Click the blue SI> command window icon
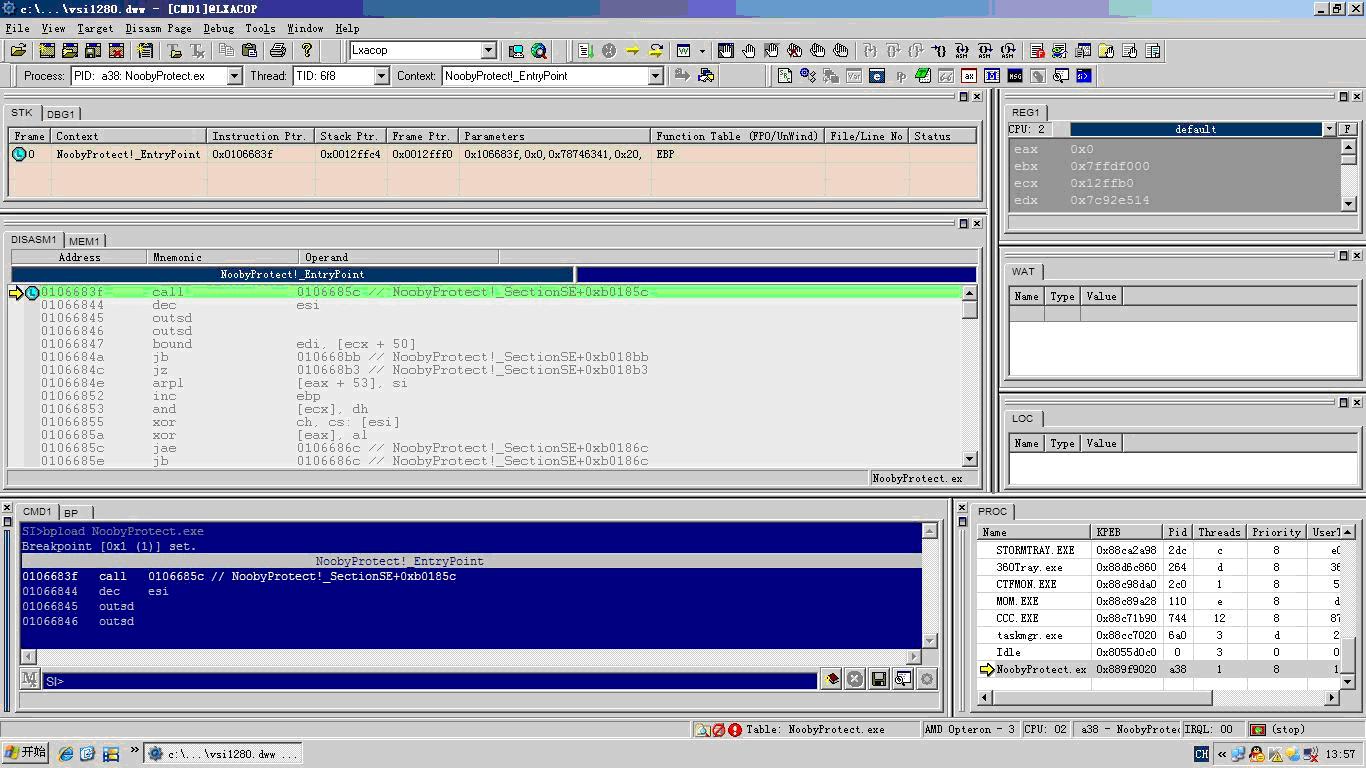The image size is (1366, 768). coord(1084,76)
